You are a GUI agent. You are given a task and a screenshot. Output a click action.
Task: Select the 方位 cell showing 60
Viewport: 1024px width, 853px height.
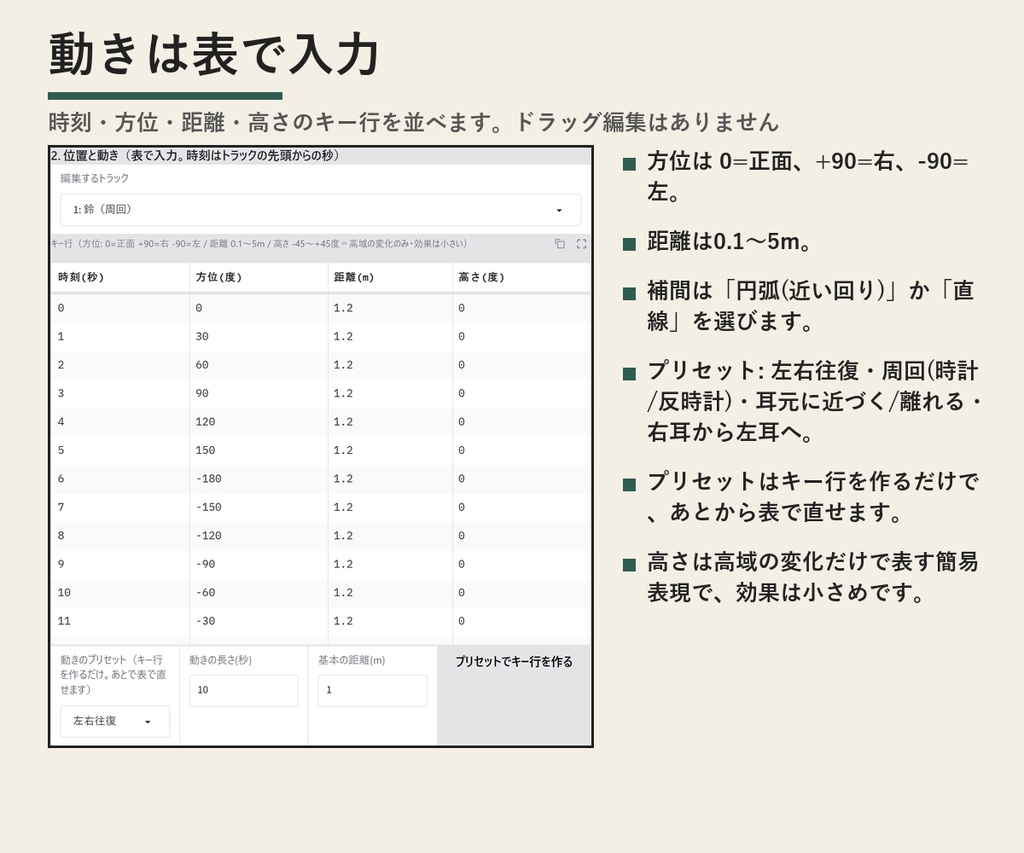click(259, 365)
